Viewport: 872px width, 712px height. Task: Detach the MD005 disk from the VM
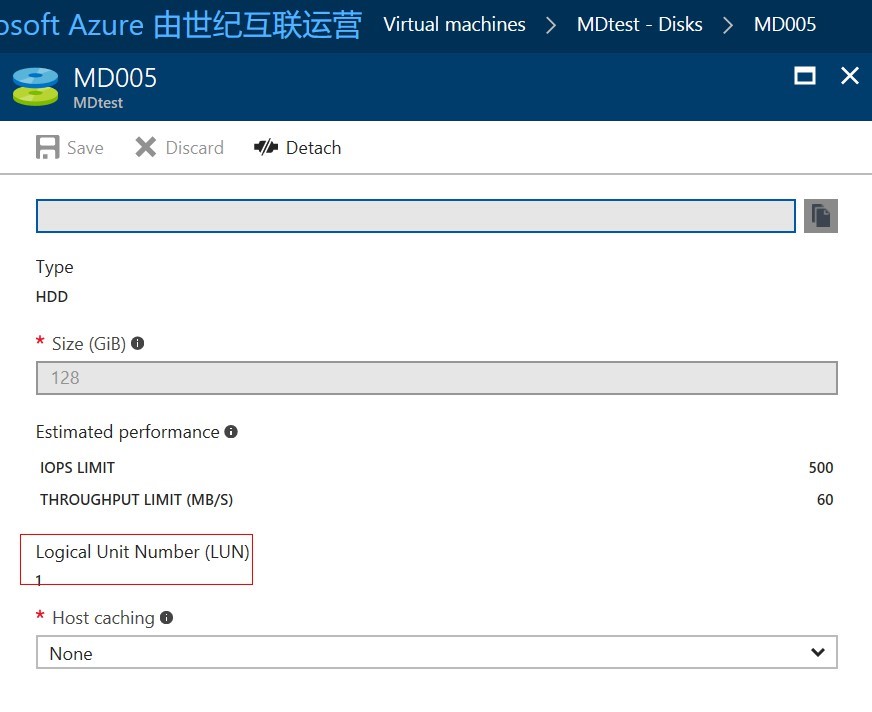(x=297, y=148)
